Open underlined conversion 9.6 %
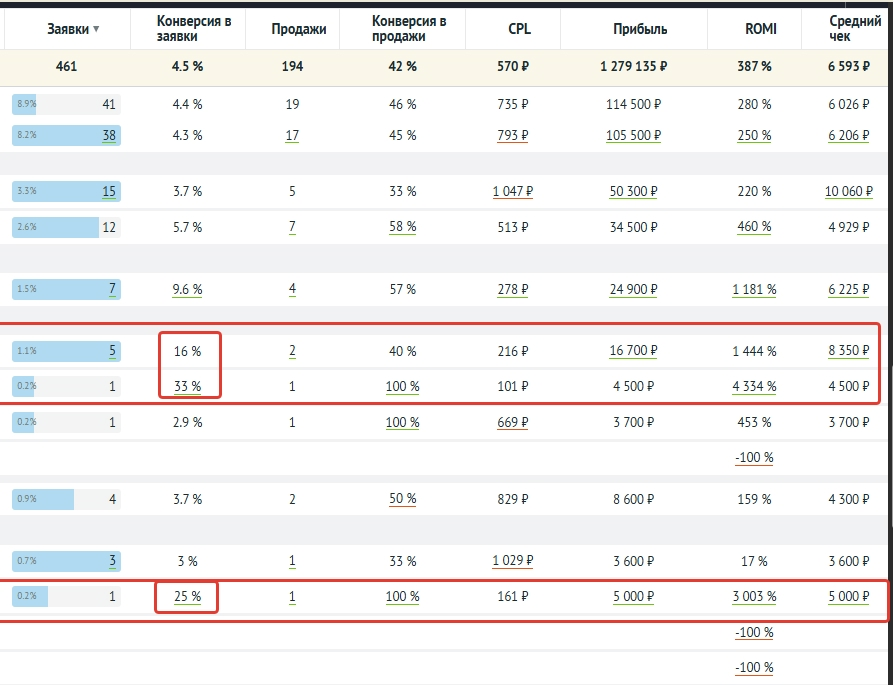893x685 pixels. click(187, 289)
